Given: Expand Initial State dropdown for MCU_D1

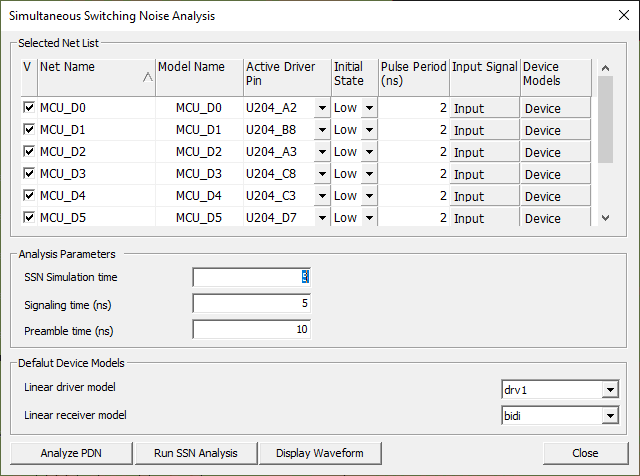Looking at the screenshot, I should (369, 130).
